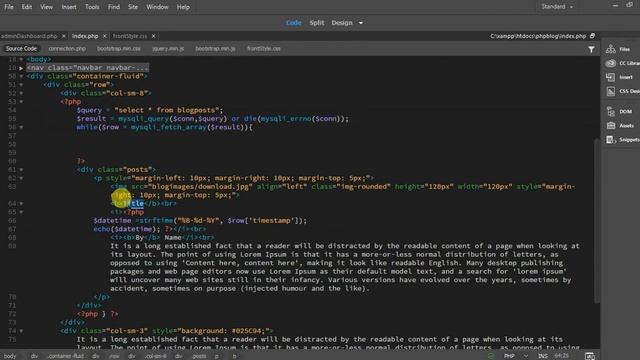Click the vertical scrollbar of code editor
640x360 pixels.
click(x=597, y=220)
